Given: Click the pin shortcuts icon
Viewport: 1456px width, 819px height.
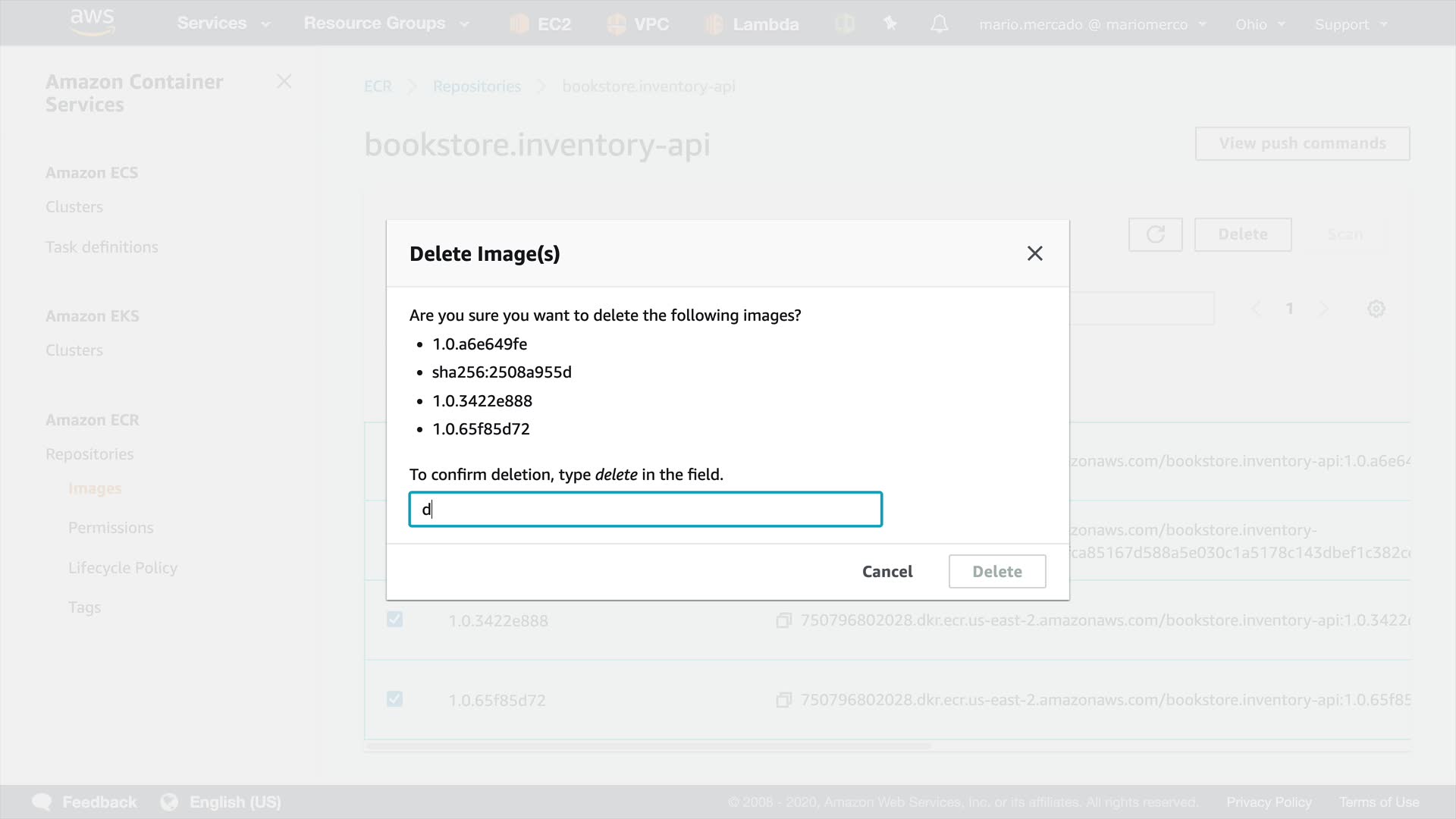Looking at the screenshot, I should [x=890, y=24].
